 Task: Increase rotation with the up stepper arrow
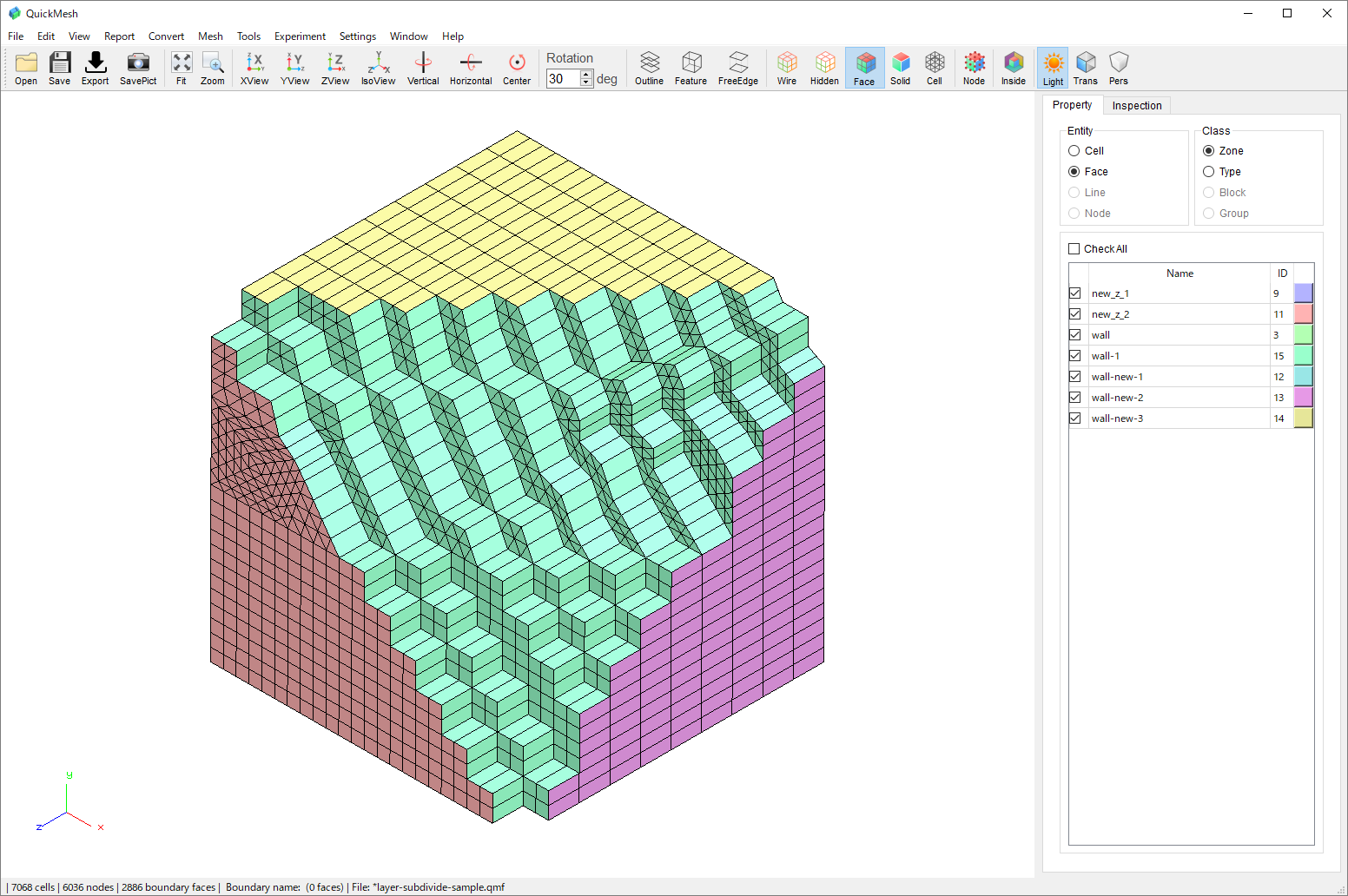coord(586,74)
